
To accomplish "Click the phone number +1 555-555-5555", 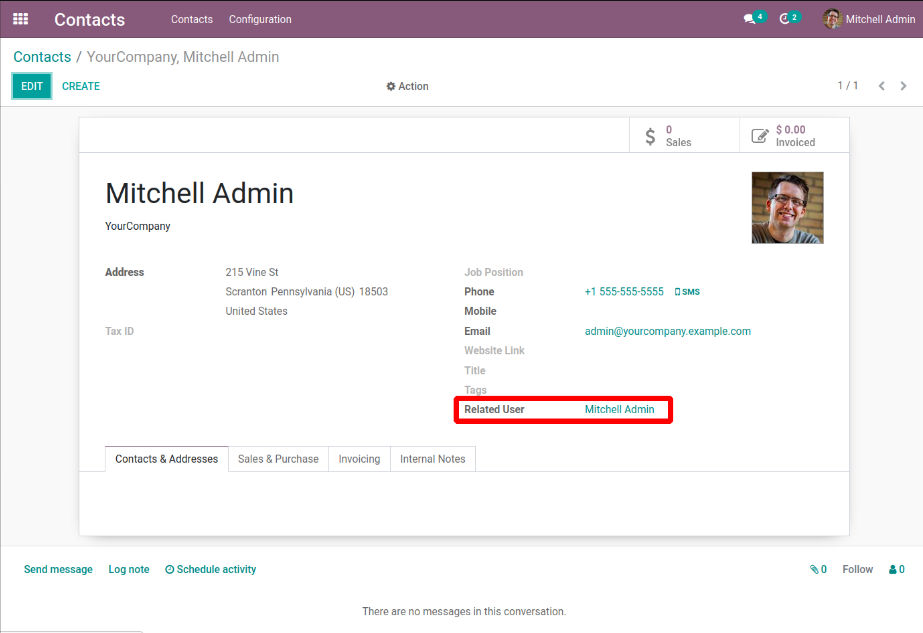I will (x=624, y=292).
